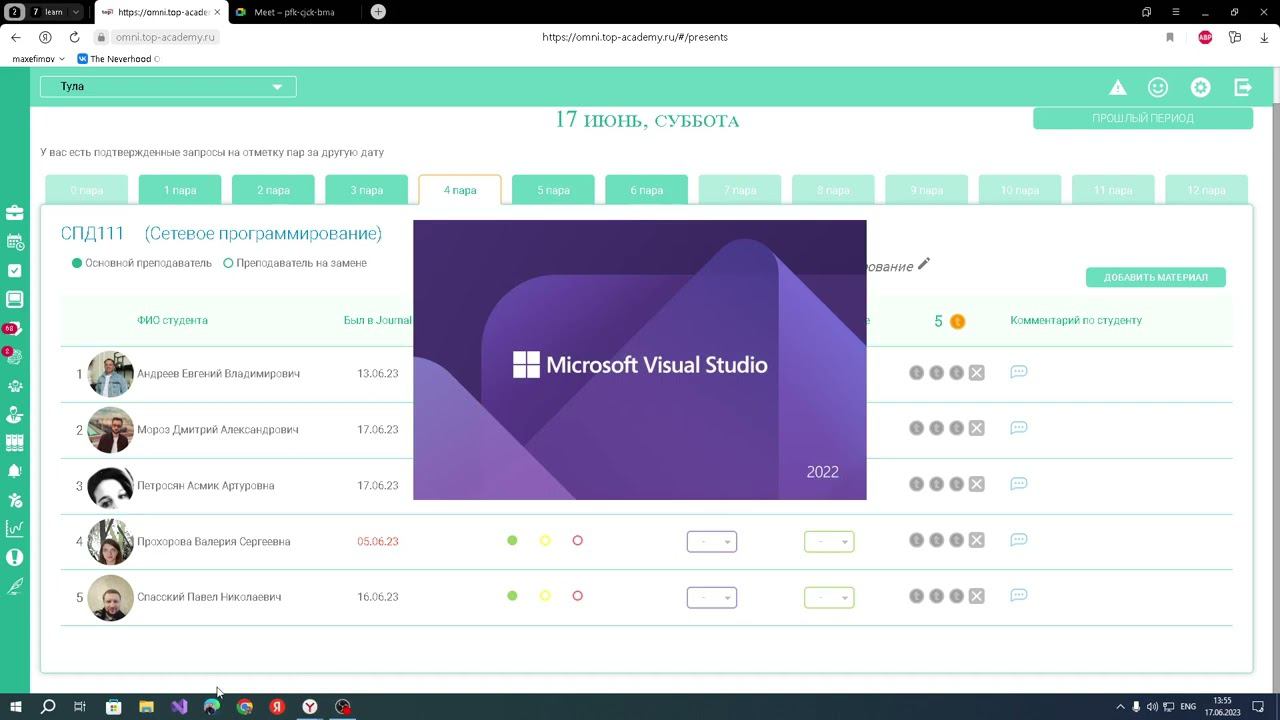This screenshot has height=720, width=1280.
Task: Open the calendar schedule icon in sidebar
Action: (x=15, y=241)
